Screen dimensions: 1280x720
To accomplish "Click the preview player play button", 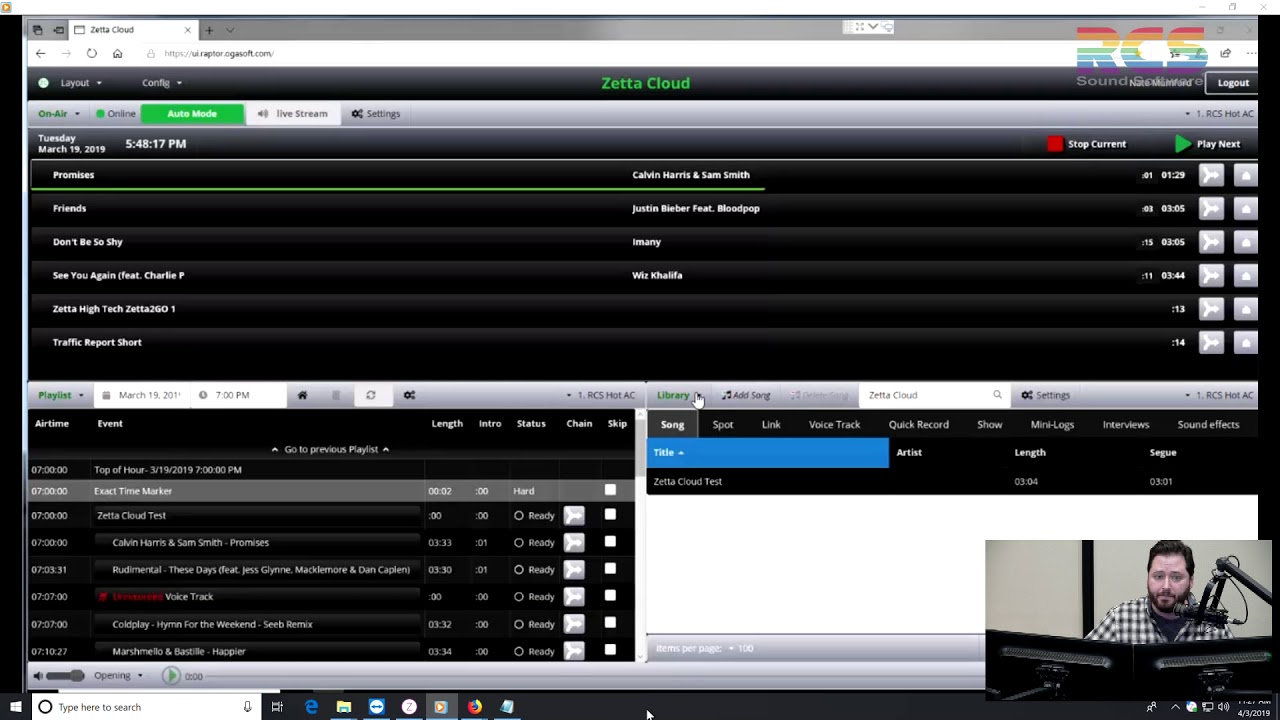I will pos(171,676).
